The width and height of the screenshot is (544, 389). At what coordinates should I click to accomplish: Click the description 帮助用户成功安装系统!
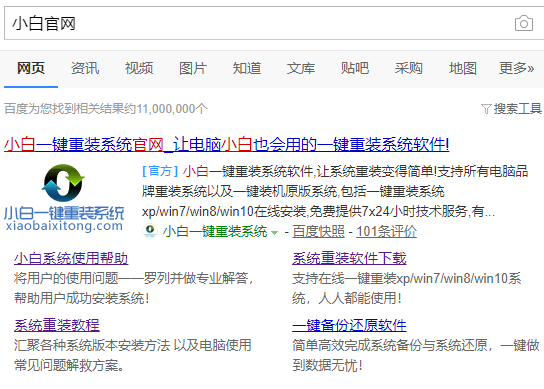[82, 298]
